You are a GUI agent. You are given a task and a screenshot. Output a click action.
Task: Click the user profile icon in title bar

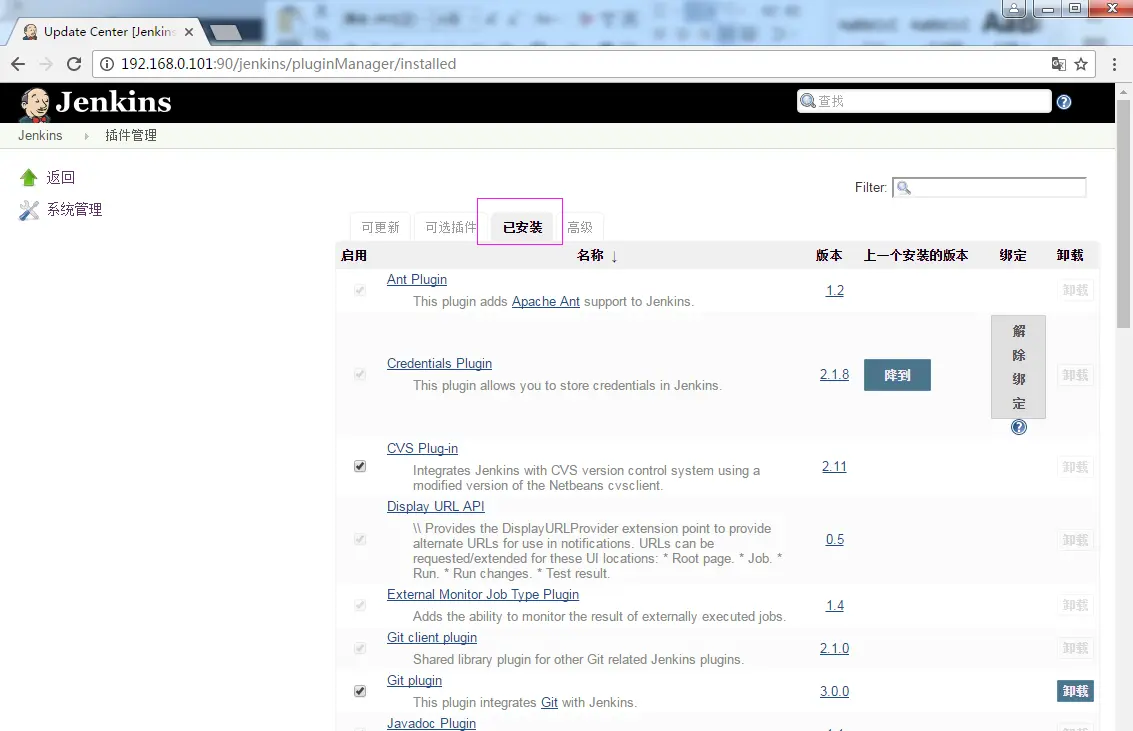click(x=1014, y=9)
